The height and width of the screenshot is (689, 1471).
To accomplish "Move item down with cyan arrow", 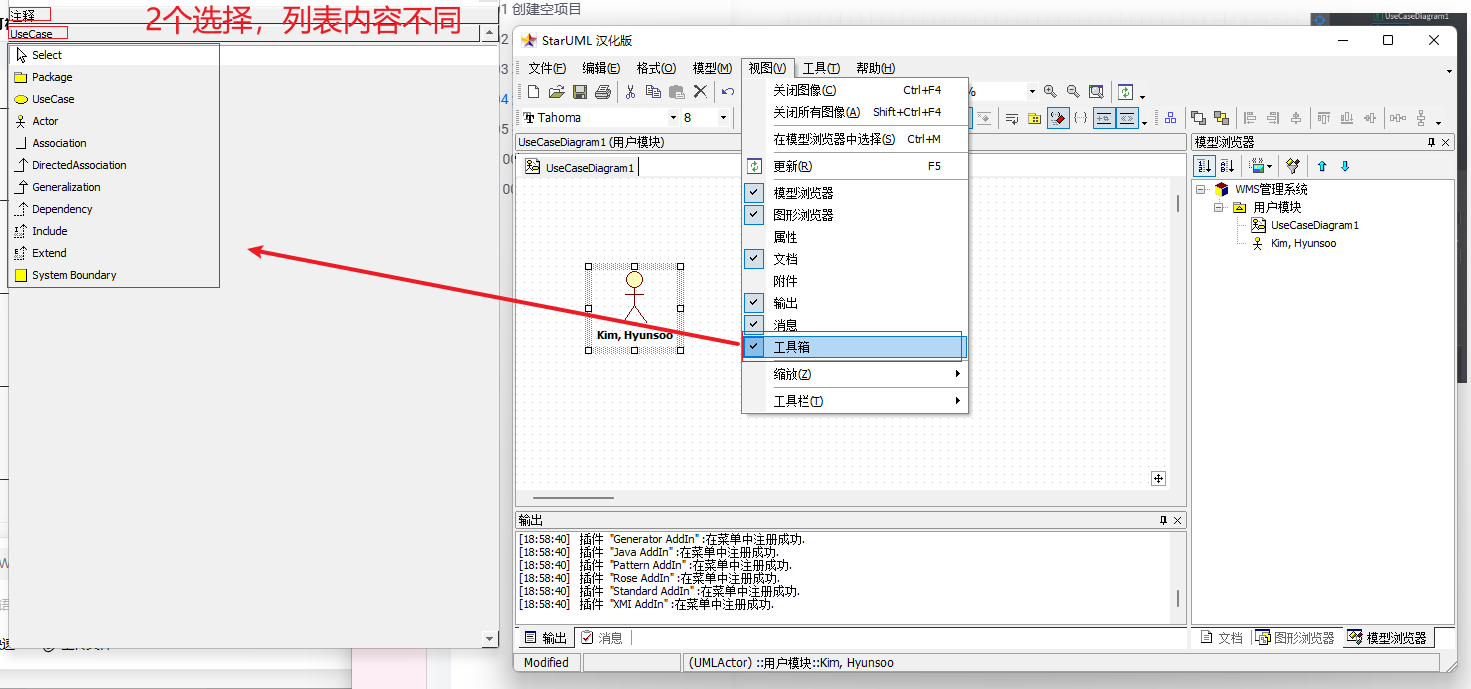I will coord(1345,166).
